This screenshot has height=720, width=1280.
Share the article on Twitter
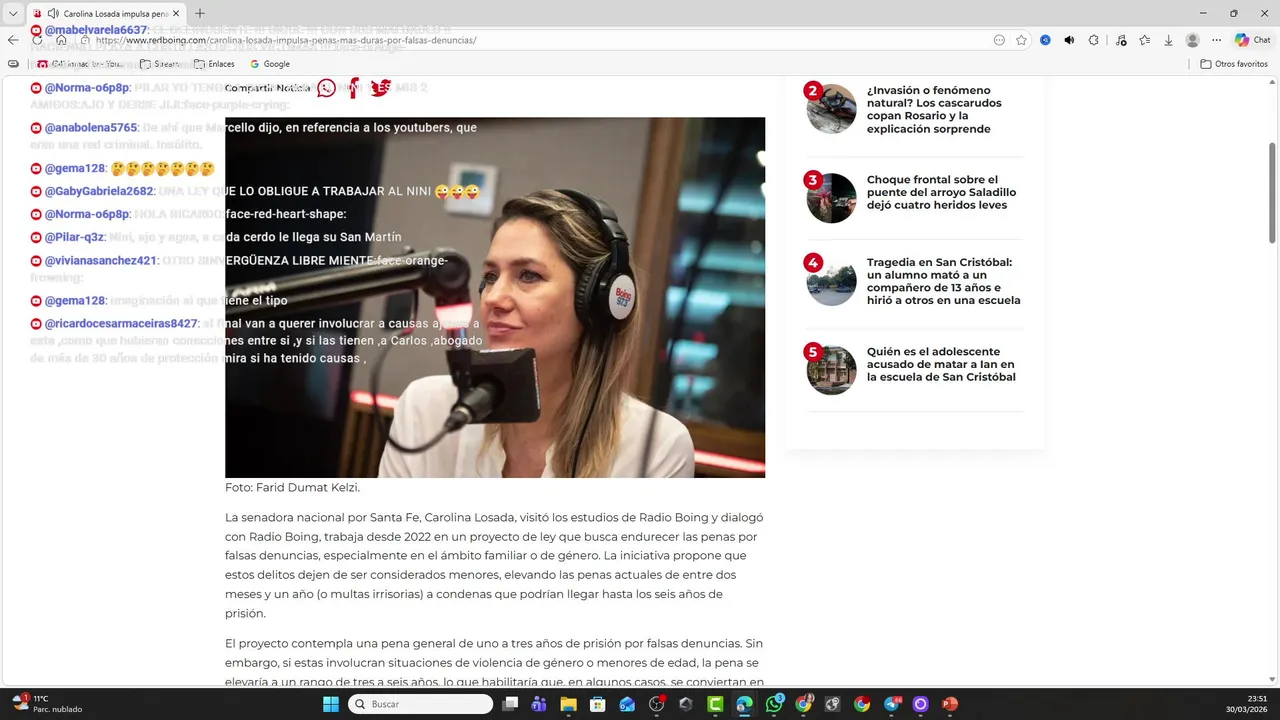380,88
